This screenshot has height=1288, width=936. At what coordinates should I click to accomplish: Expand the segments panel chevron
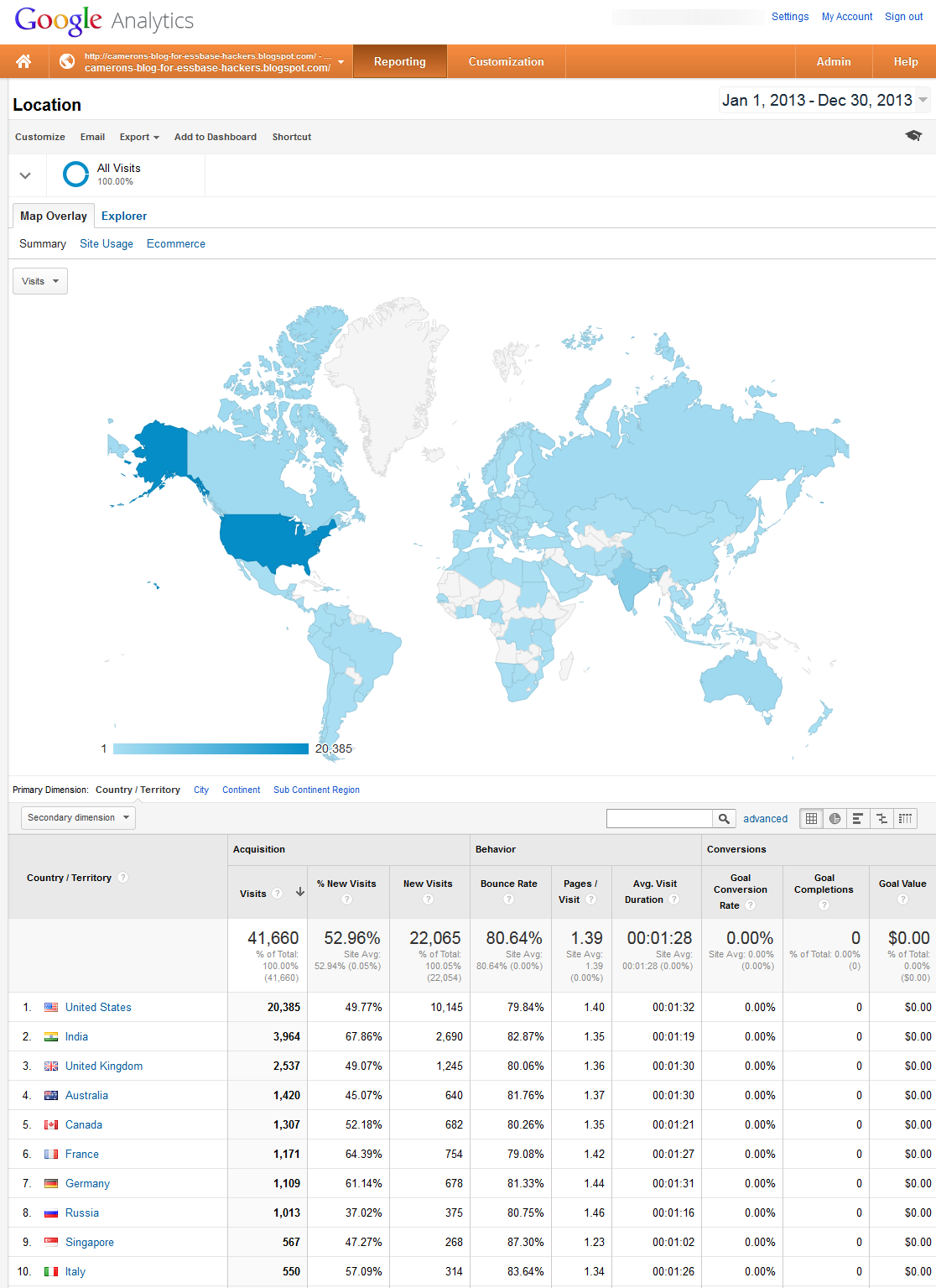25,175
